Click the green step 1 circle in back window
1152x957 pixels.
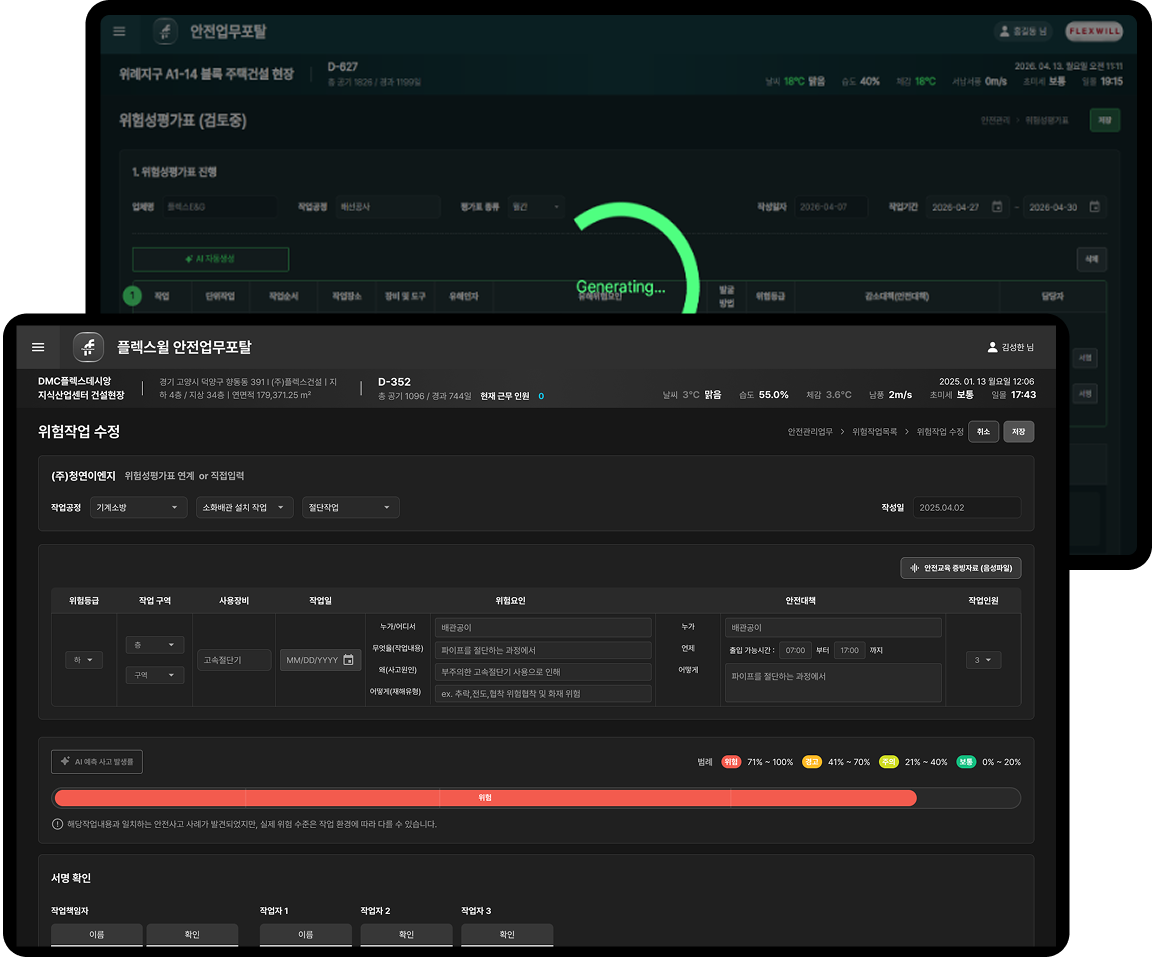point(132,296)
